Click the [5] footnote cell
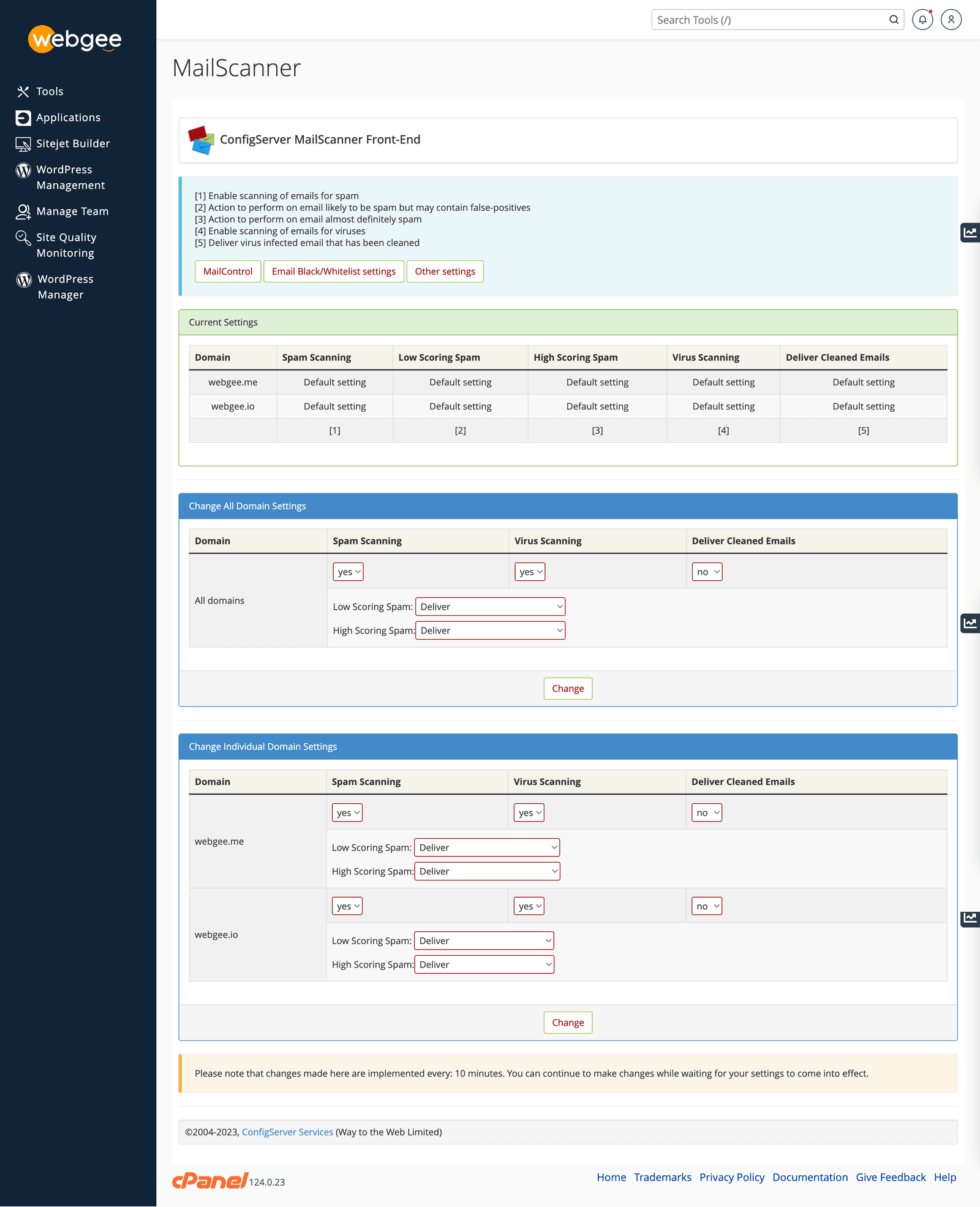Viewport: 980px width, 1207px height. (x=864, y=431)
